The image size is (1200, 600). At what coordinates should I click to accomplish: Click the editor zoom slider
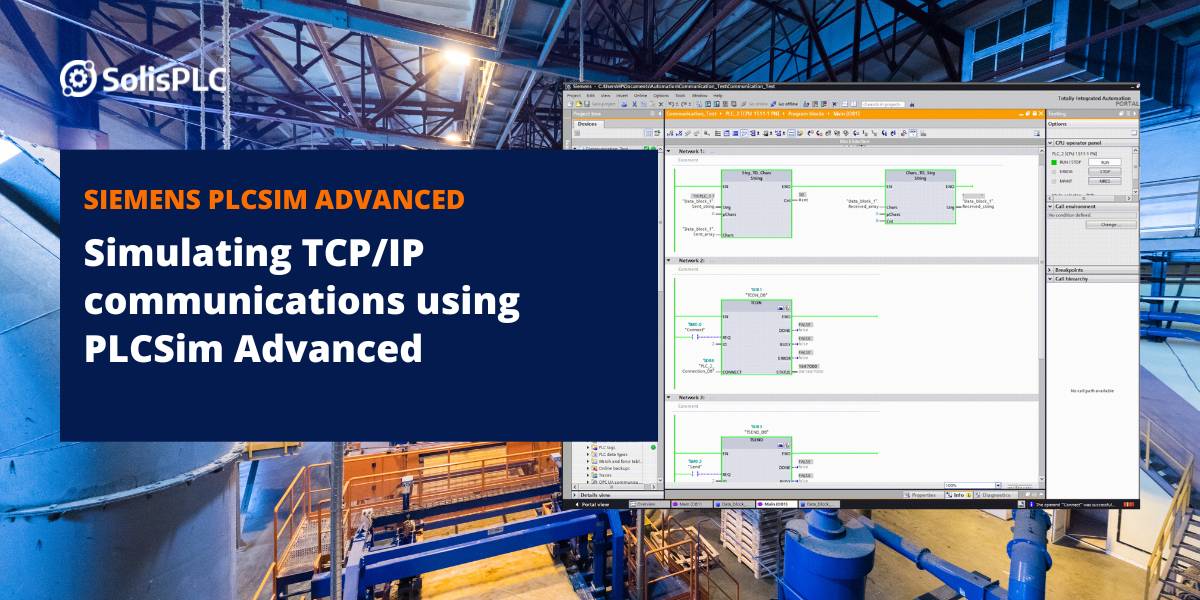click(x=1020, y=485)
